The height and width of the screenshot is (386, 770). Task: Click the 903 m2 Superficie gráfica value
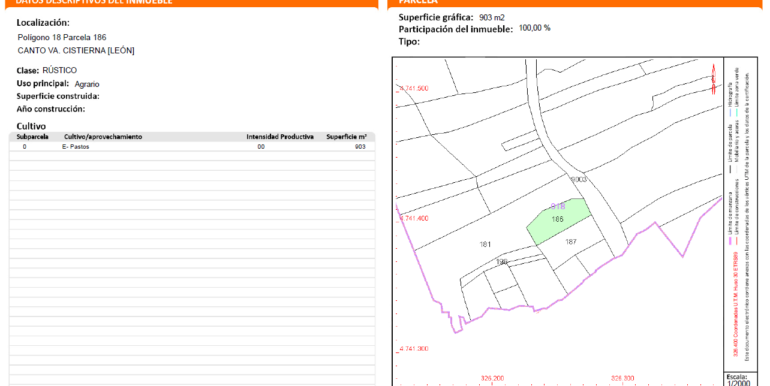click(492, 18)
